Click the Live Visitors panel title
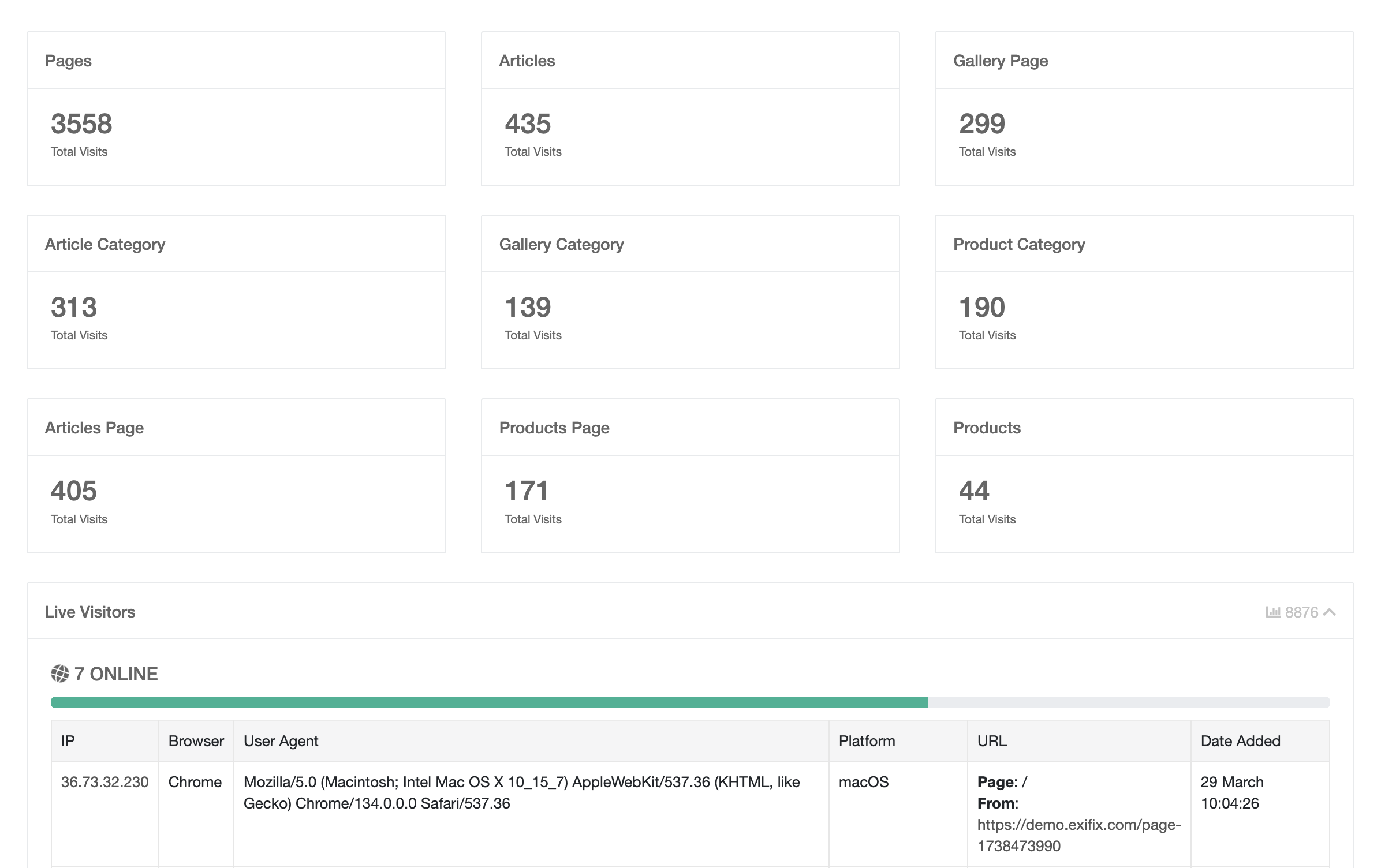 point(90,612)
